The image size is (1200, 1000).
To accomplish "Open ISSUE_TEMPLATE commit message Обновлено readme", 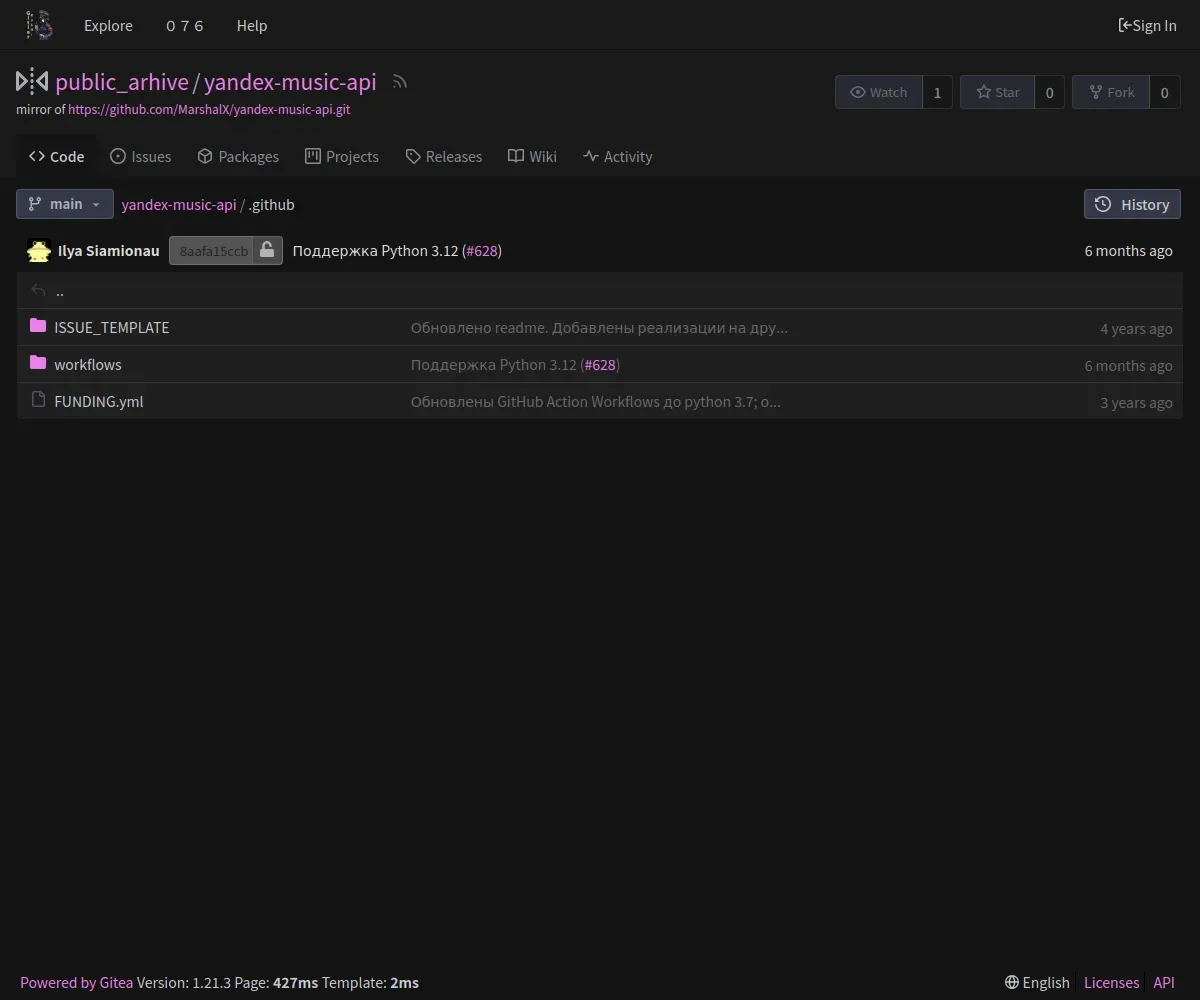I will tap(599, 327).
